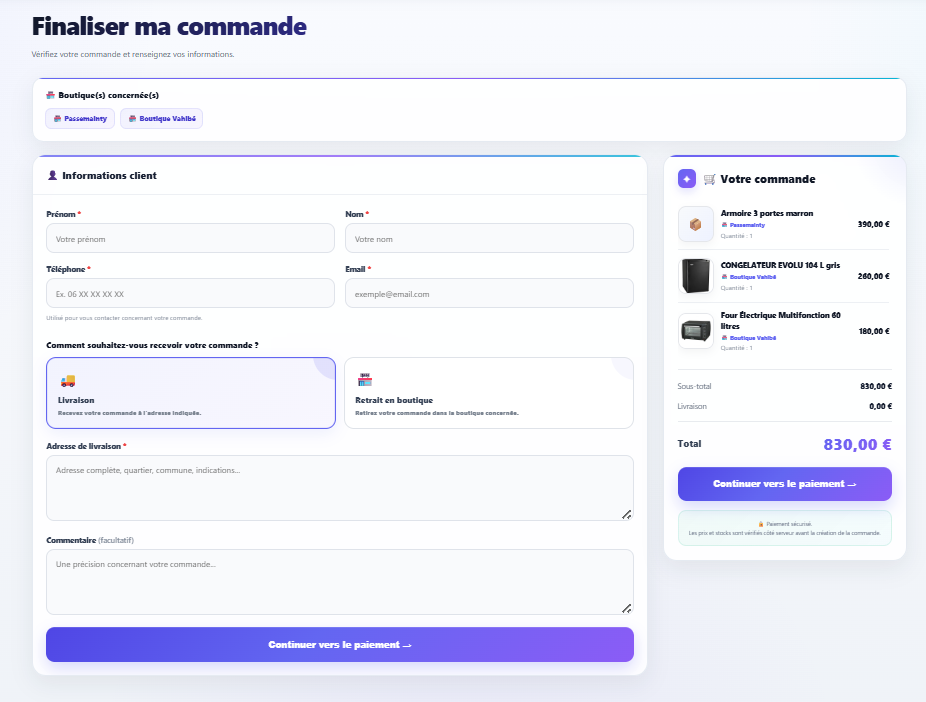Focus the Email input field

point(490,293)
